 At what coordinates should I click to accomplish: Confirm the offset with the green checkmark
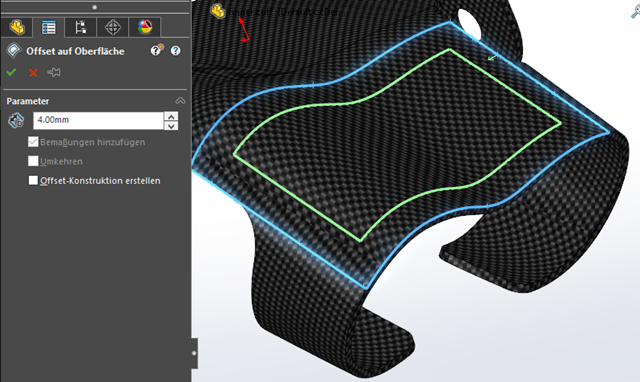(x=11, y=73)
